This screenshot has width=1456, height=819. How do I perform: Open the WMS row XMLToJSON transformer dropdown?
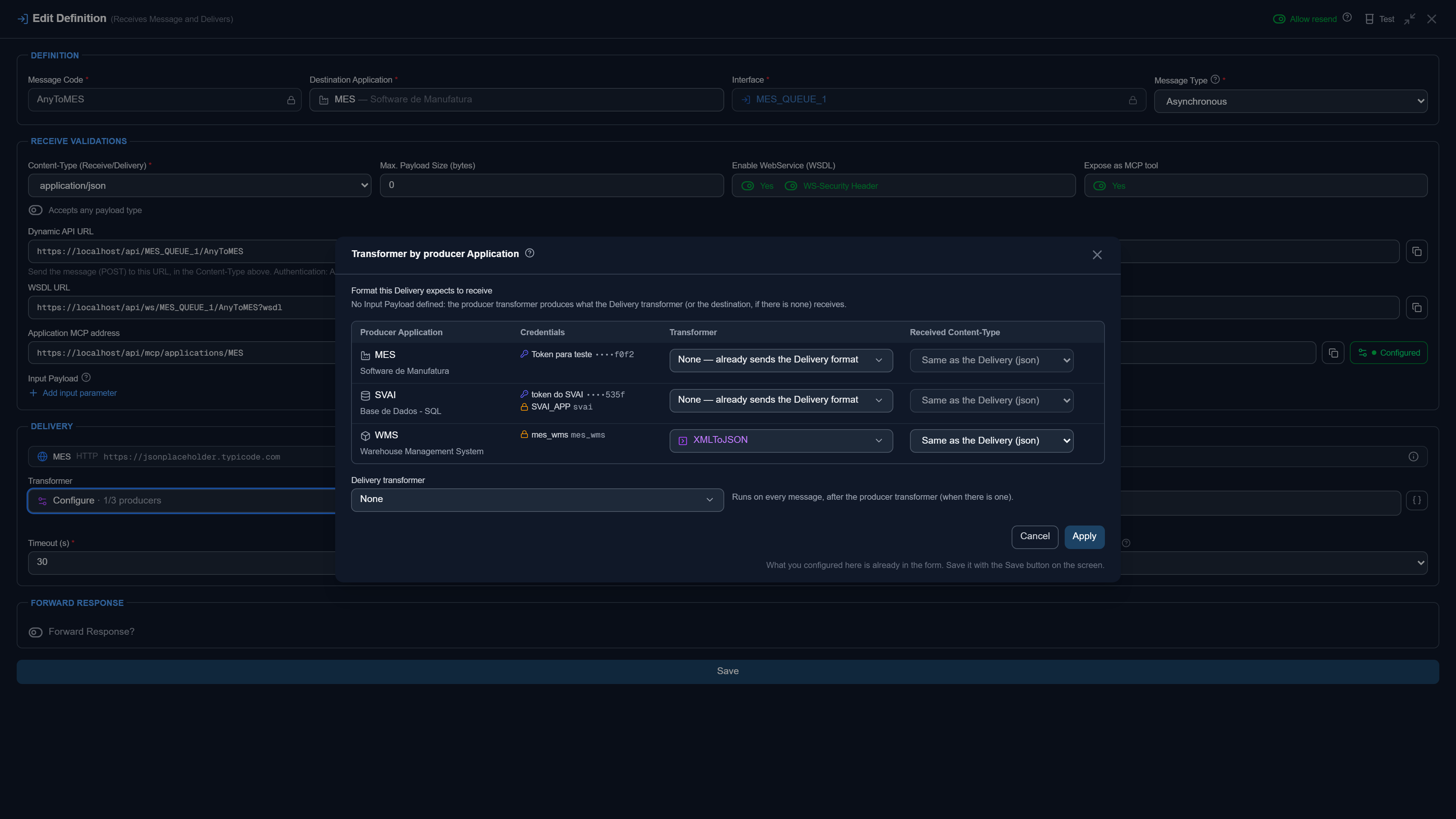[781, 440]
